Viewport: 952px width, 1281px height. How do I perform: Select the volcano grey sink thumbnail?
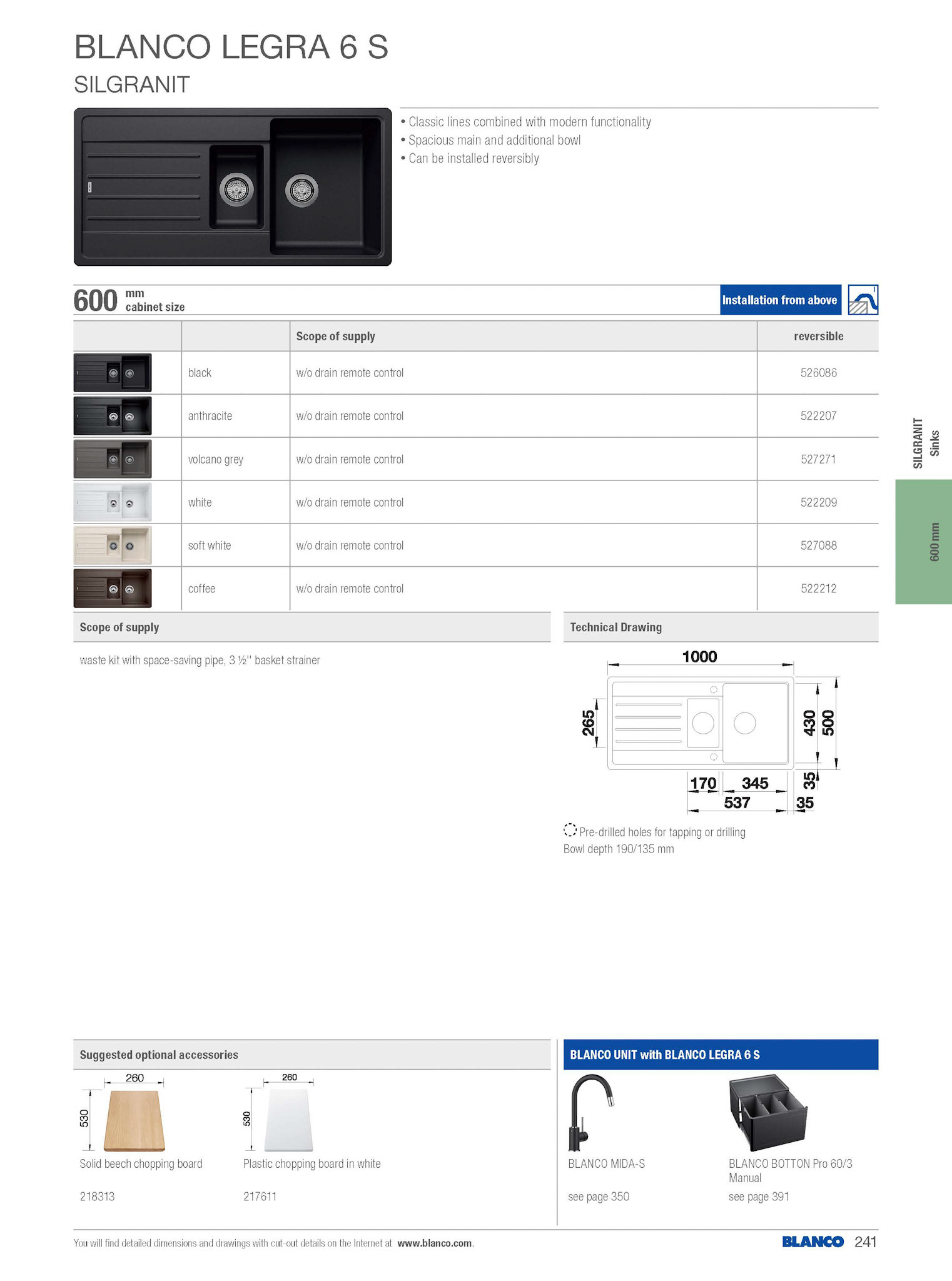[113, 459]
